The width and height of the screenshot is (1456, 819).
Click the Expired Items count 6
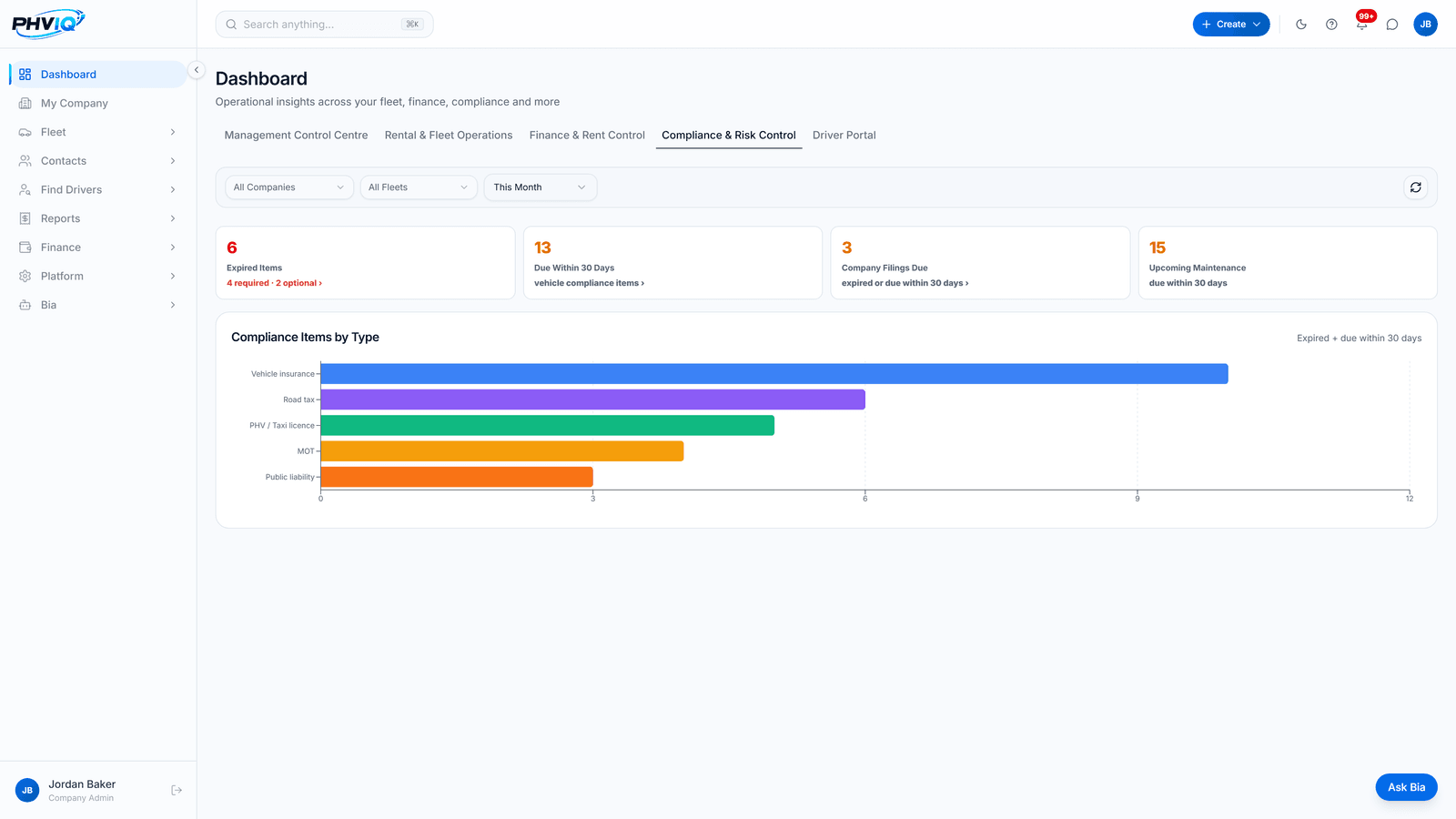click(x=232, y=248)
